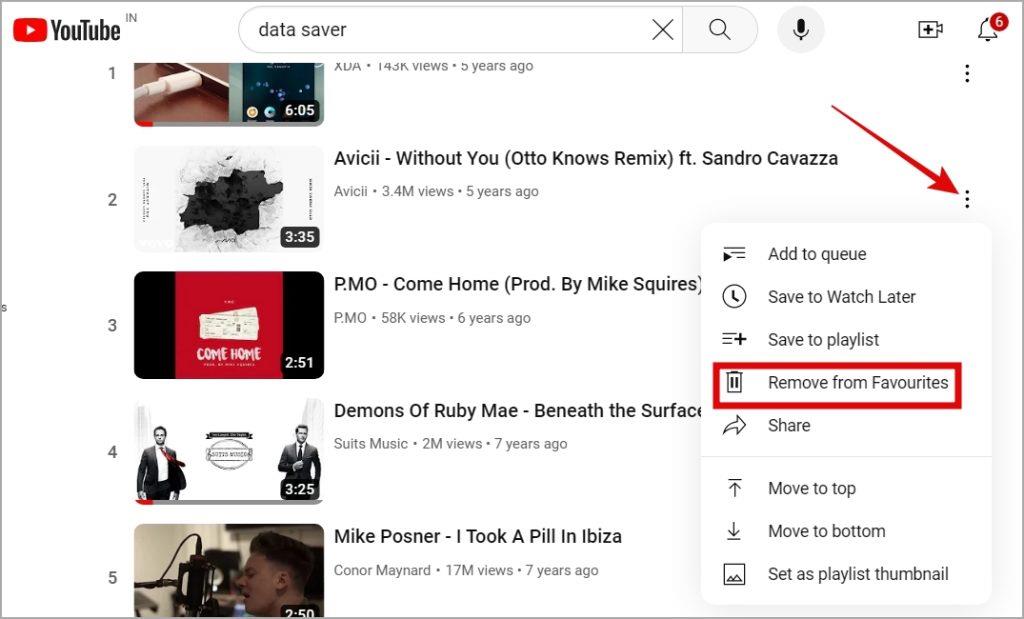The width and height of the screenshot is (1024, 619).
Task: Click the text 2M views
Action: [x=452, y=443]
